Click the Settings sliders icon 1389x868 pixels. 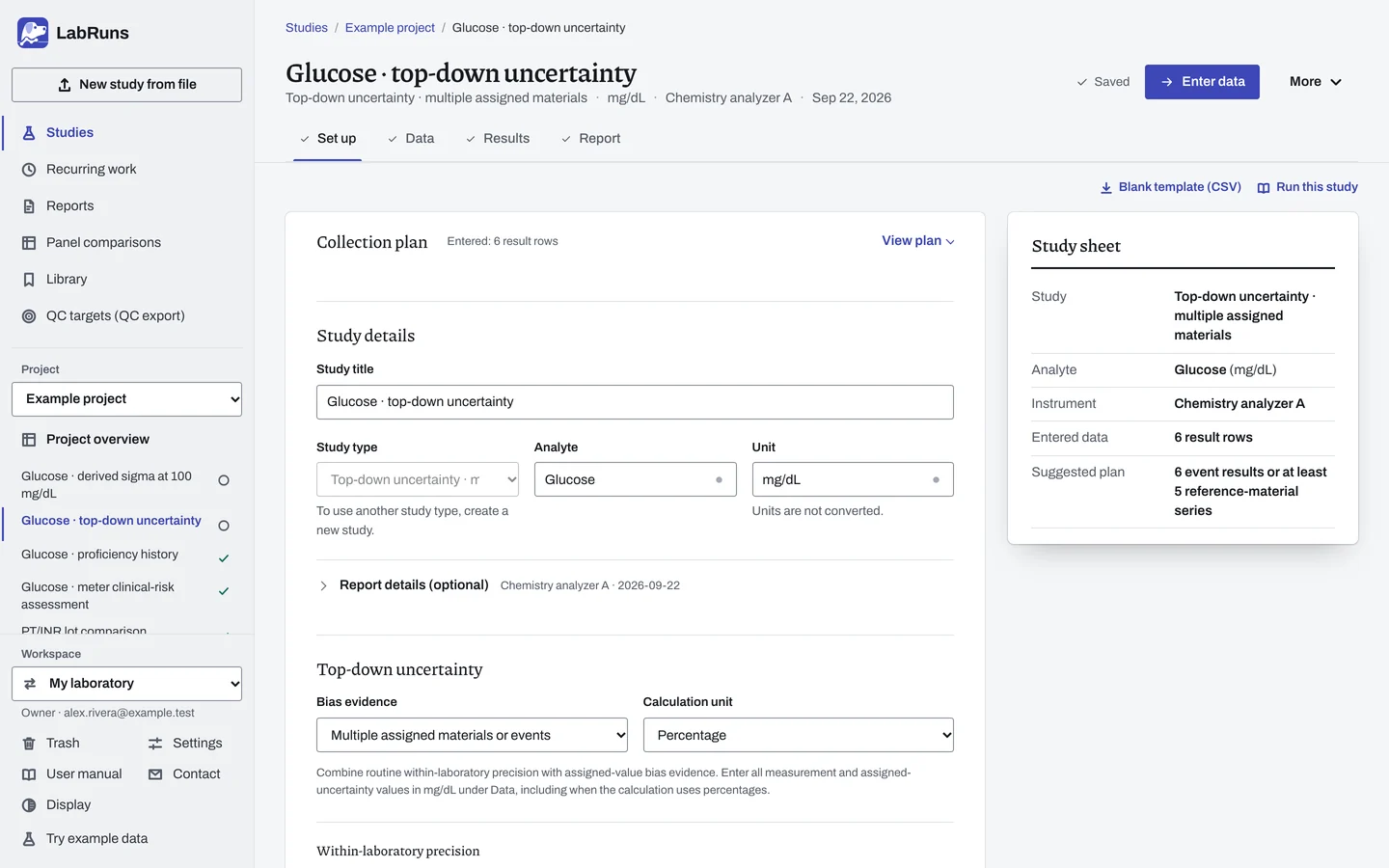pos(155,744)
